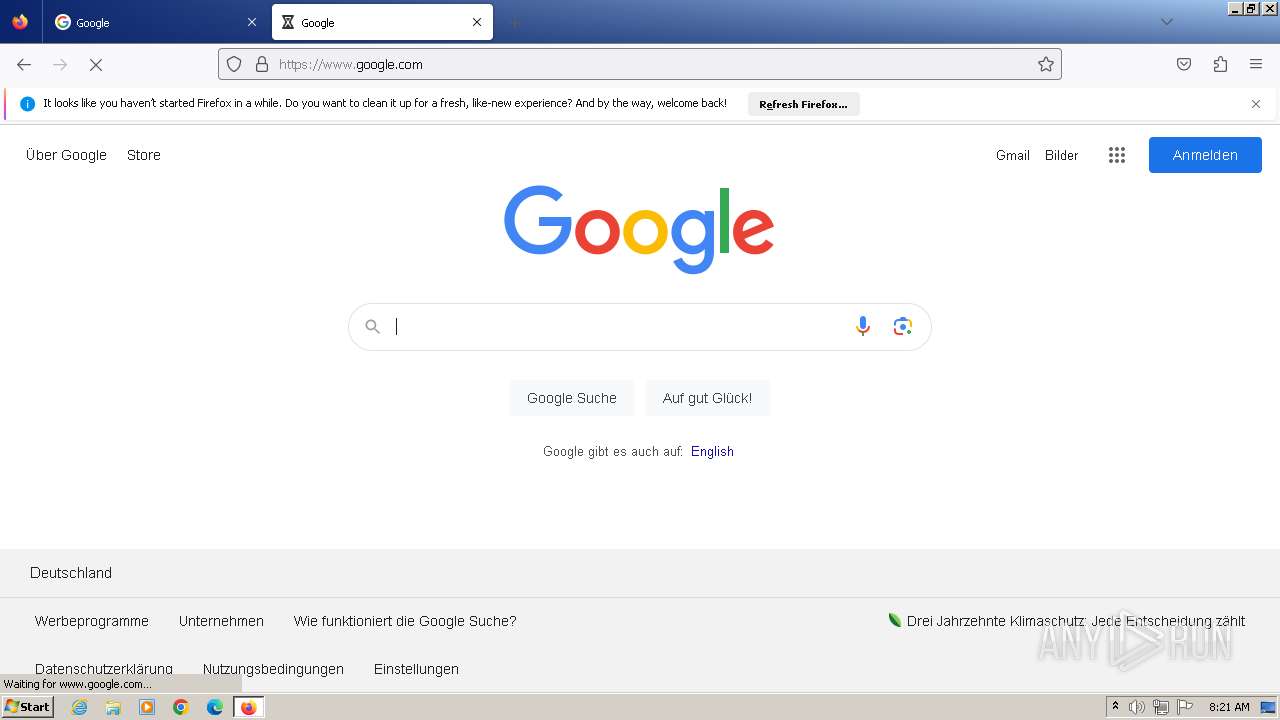Open Wie funktioniert die Google Suche link
This screenshot has height=720, width=1280.
pos(405,621)
